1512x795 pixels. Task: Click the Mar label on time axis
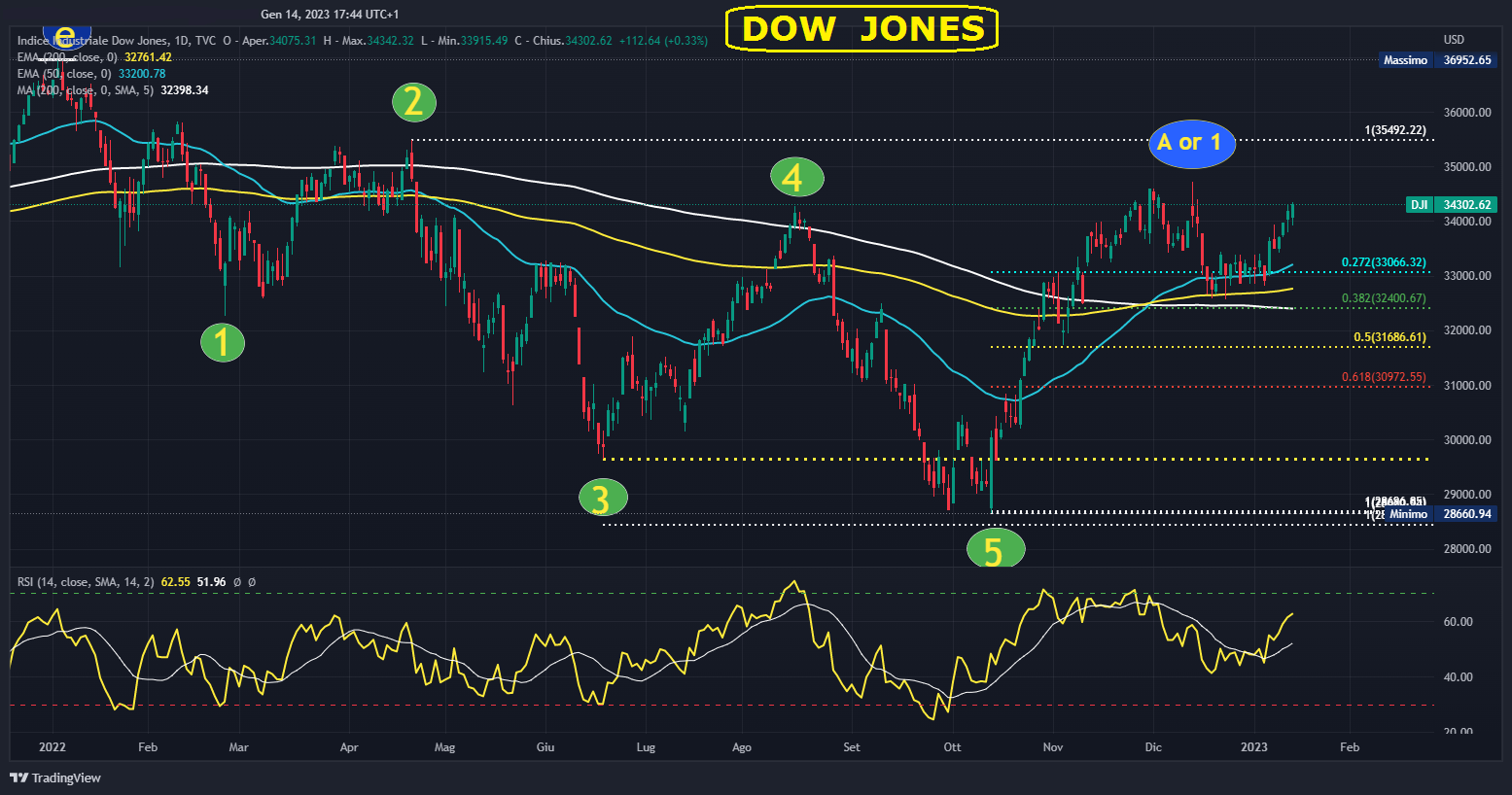[238, 747]
